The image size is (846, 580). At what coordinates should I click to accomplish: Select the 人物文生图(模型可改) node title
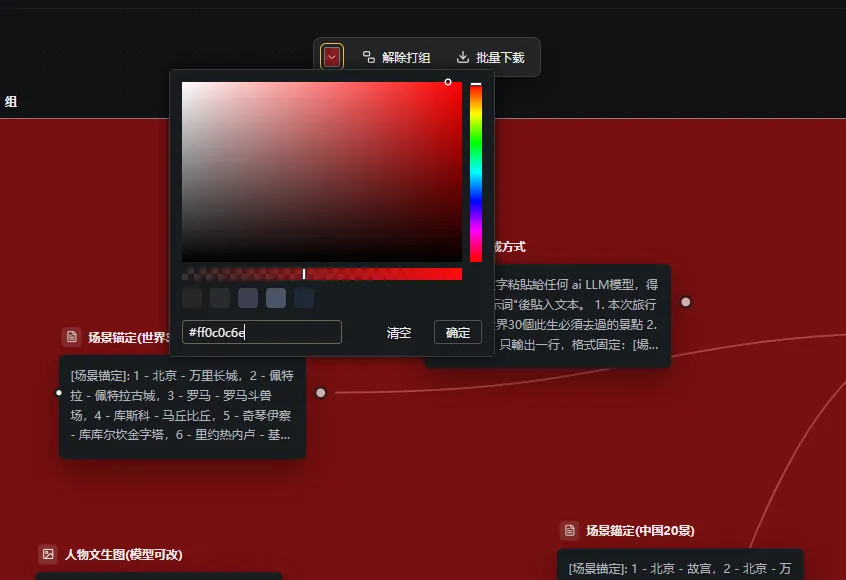pos(124,555)
